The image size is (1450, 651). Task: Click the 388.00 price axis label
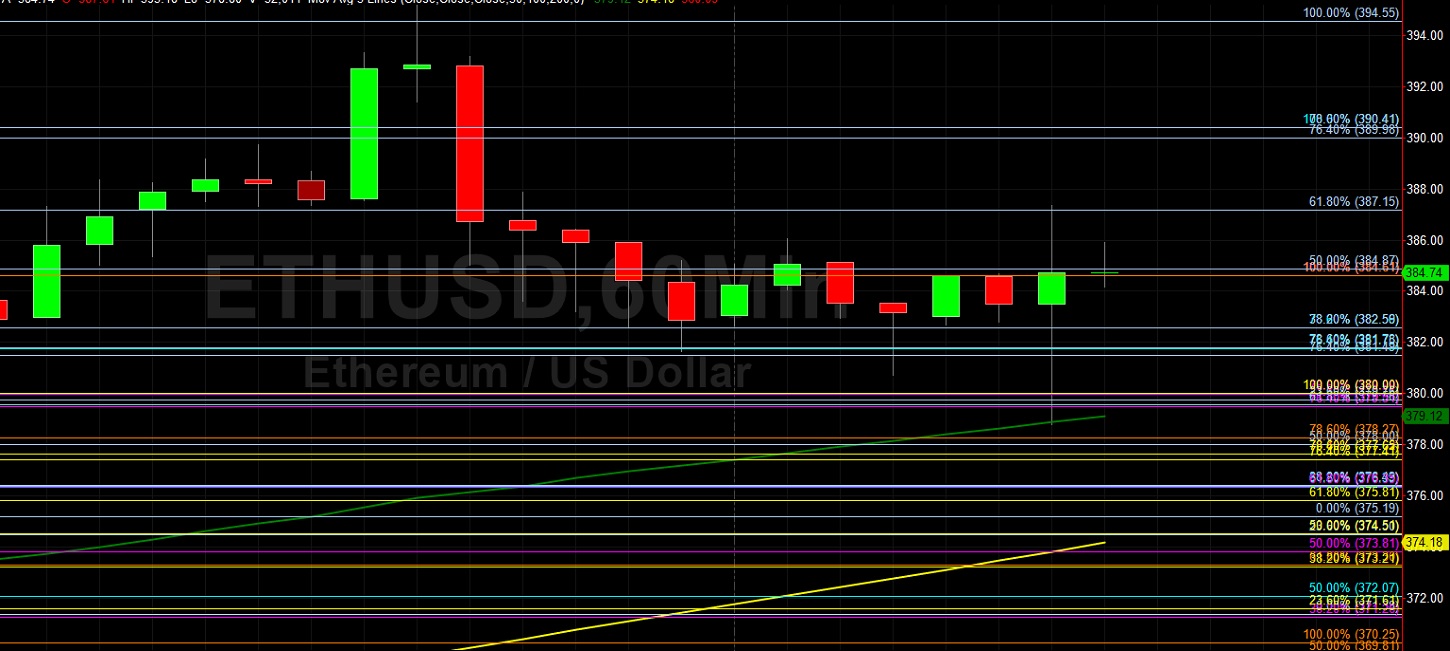pos(1425,189)
